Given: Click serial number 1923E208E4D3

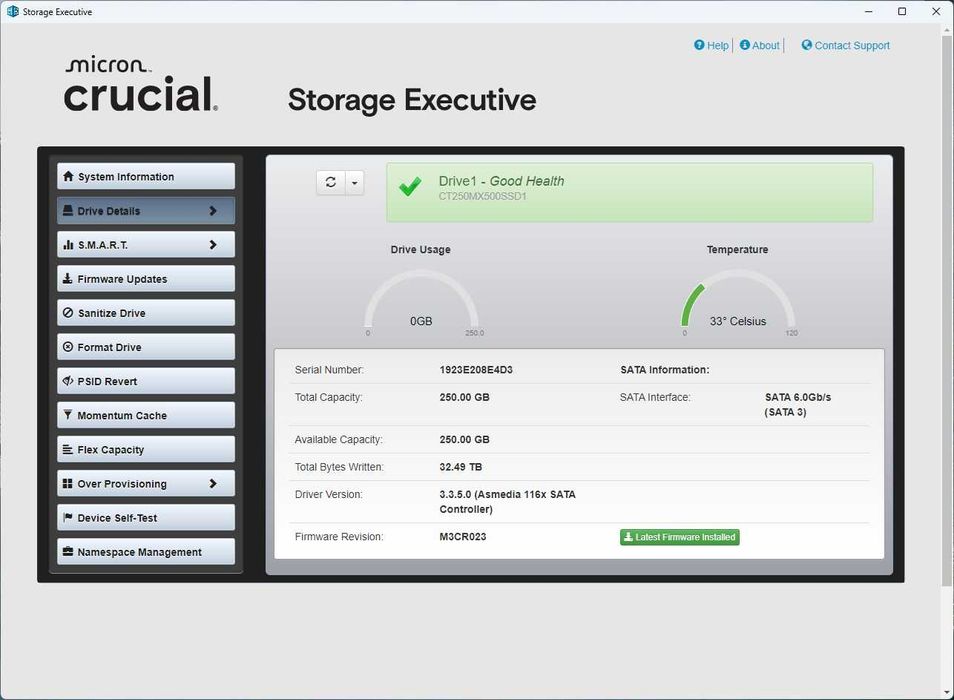Looking at the screenshot, I should point(476,370).
